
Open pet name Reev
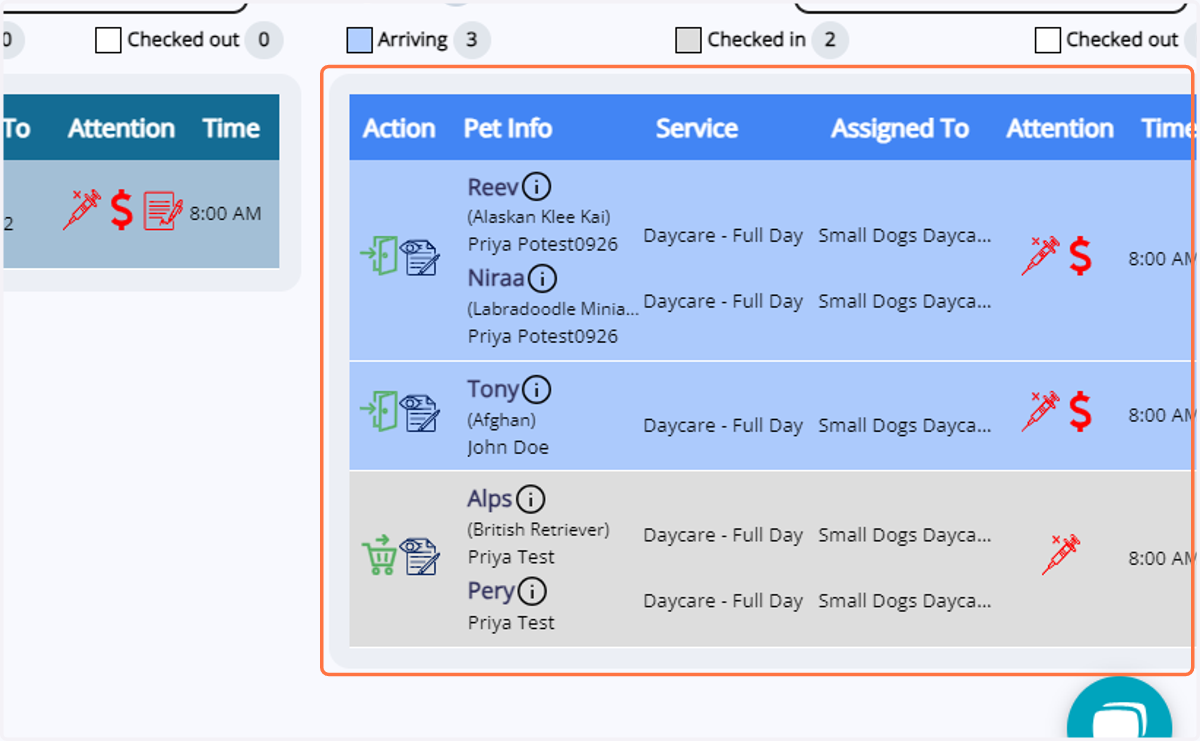coord(494,187)
